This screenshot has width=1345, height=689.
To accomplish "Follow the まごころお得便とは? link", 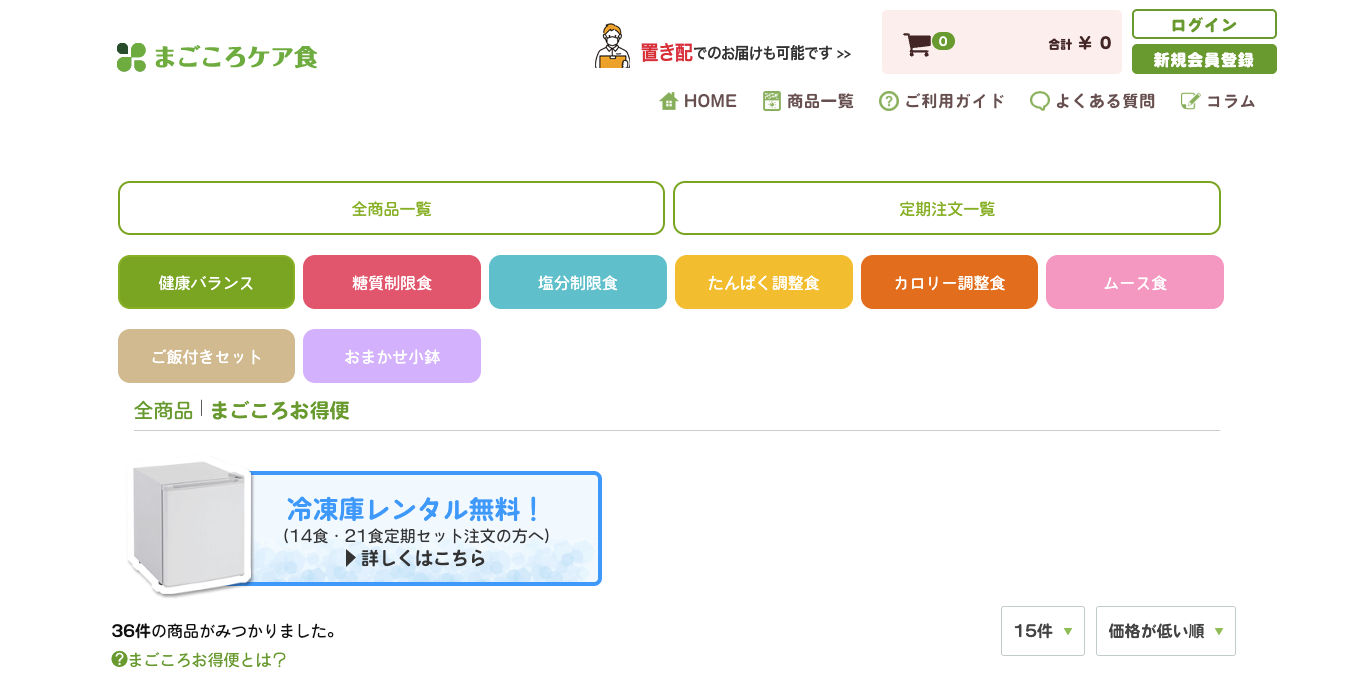I will point(198,660).
